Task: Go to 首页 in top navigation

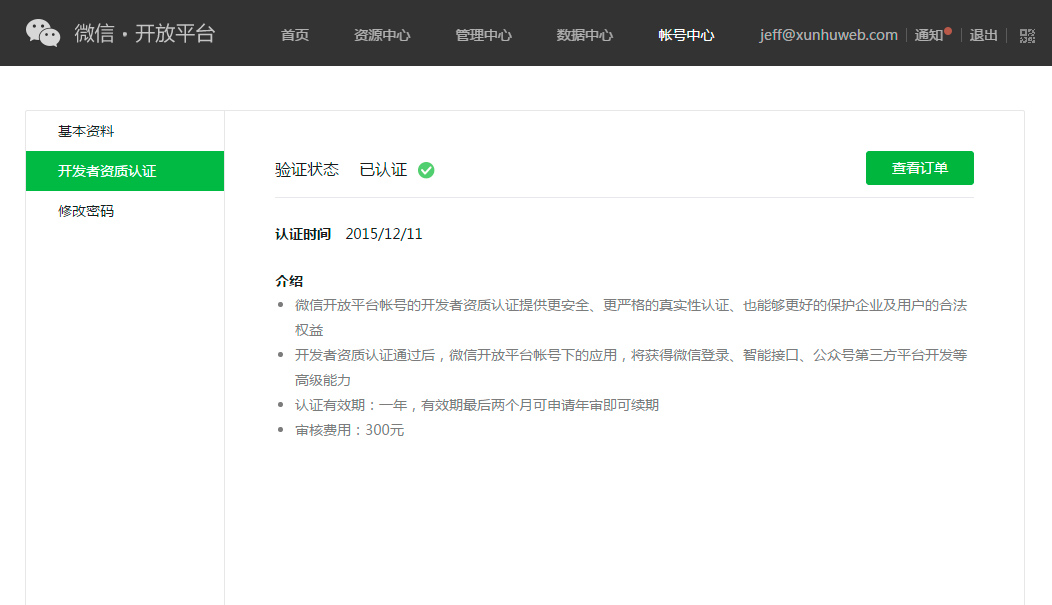Action: pos(295,36)
